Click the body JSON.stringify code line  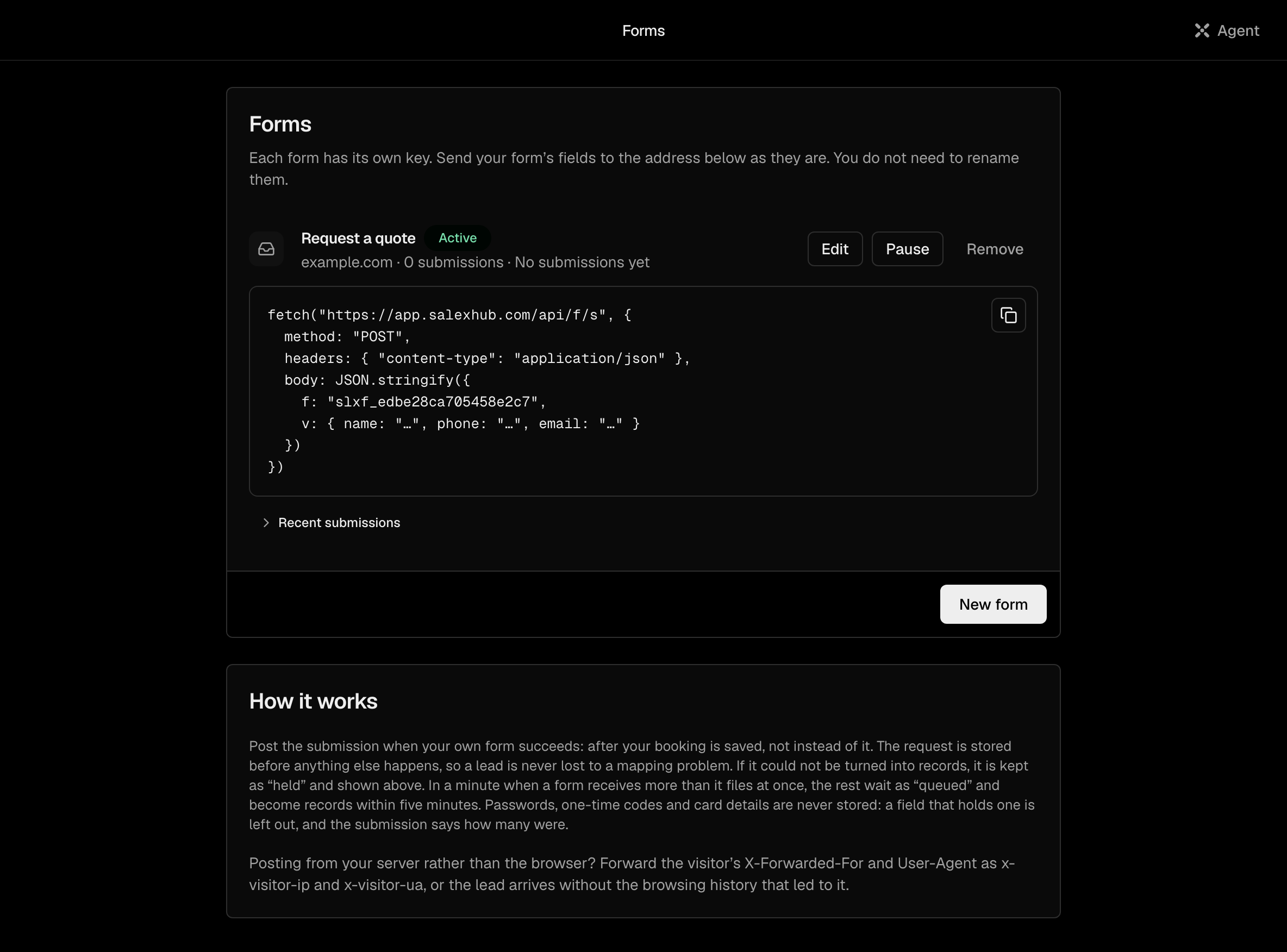(x=377, y=380)
